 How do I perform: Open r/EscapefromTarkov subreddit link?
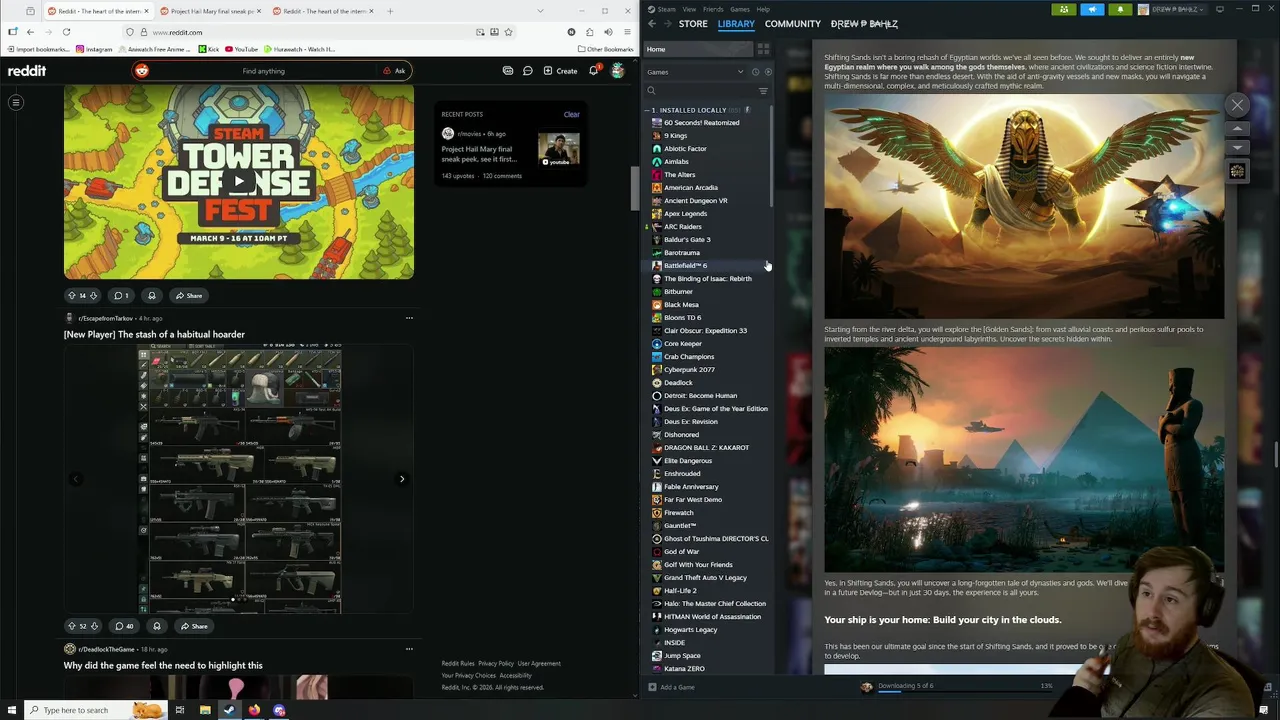[105, 318]
